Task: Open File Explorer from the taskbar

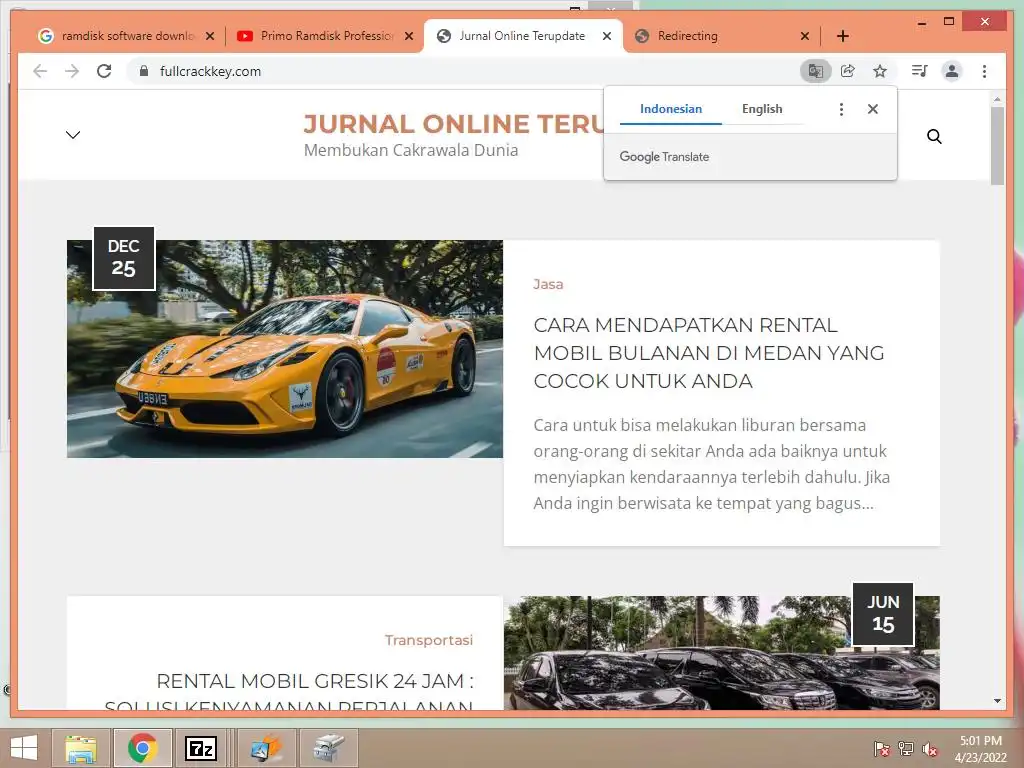Action: [x=80, y=748]
